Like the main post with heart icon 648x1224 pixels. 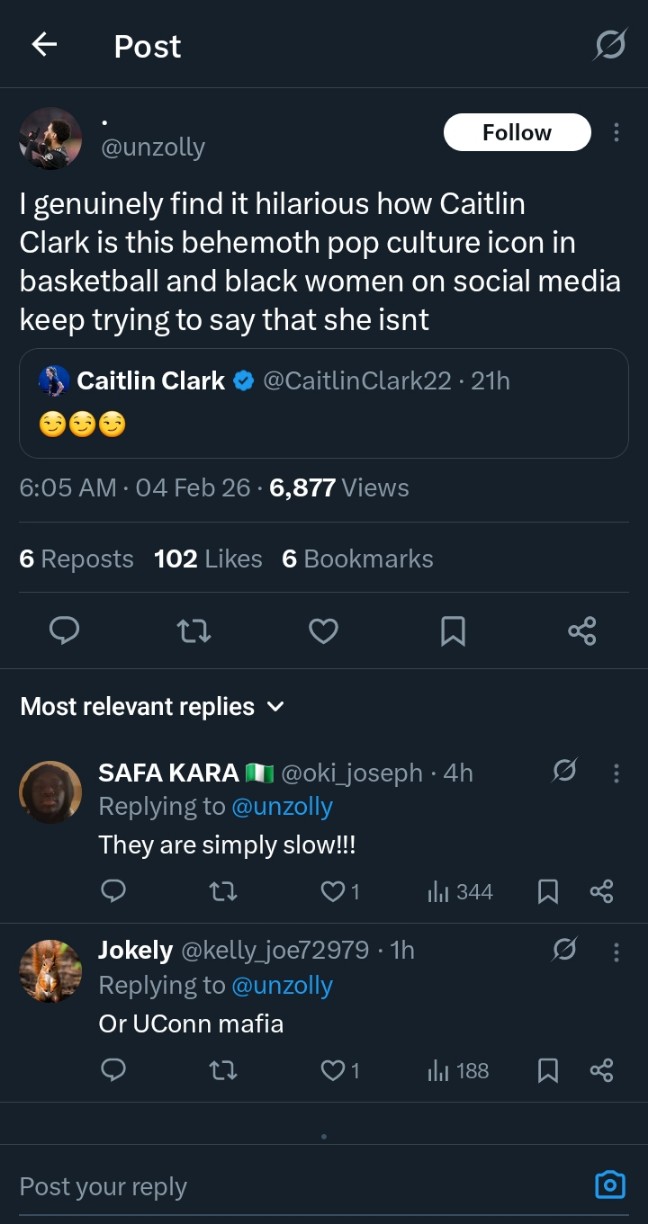pos(323,630)
